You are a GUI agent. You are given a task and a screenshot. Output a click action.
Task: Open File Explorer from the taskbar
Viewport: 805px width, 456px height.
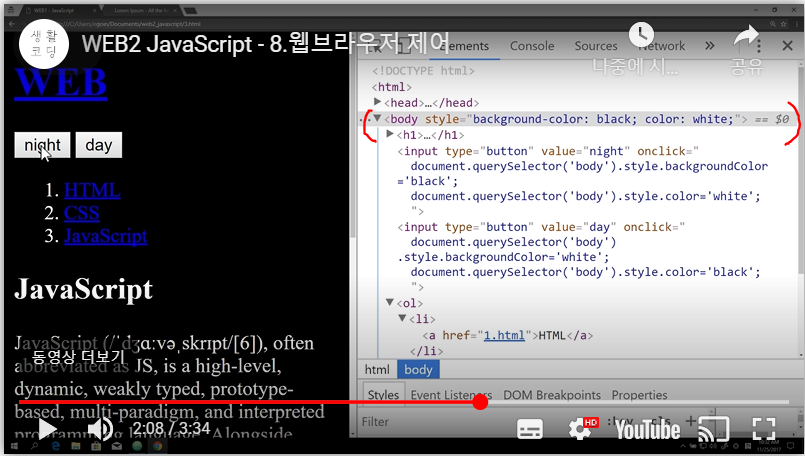[75, 446]
